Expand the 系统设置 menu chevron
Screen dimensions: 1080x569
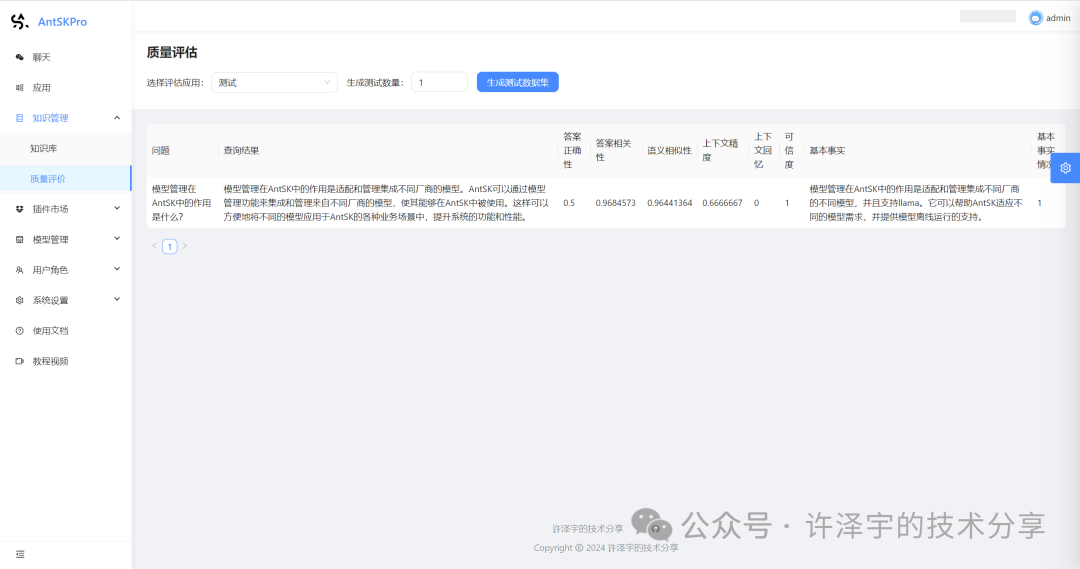117,299
